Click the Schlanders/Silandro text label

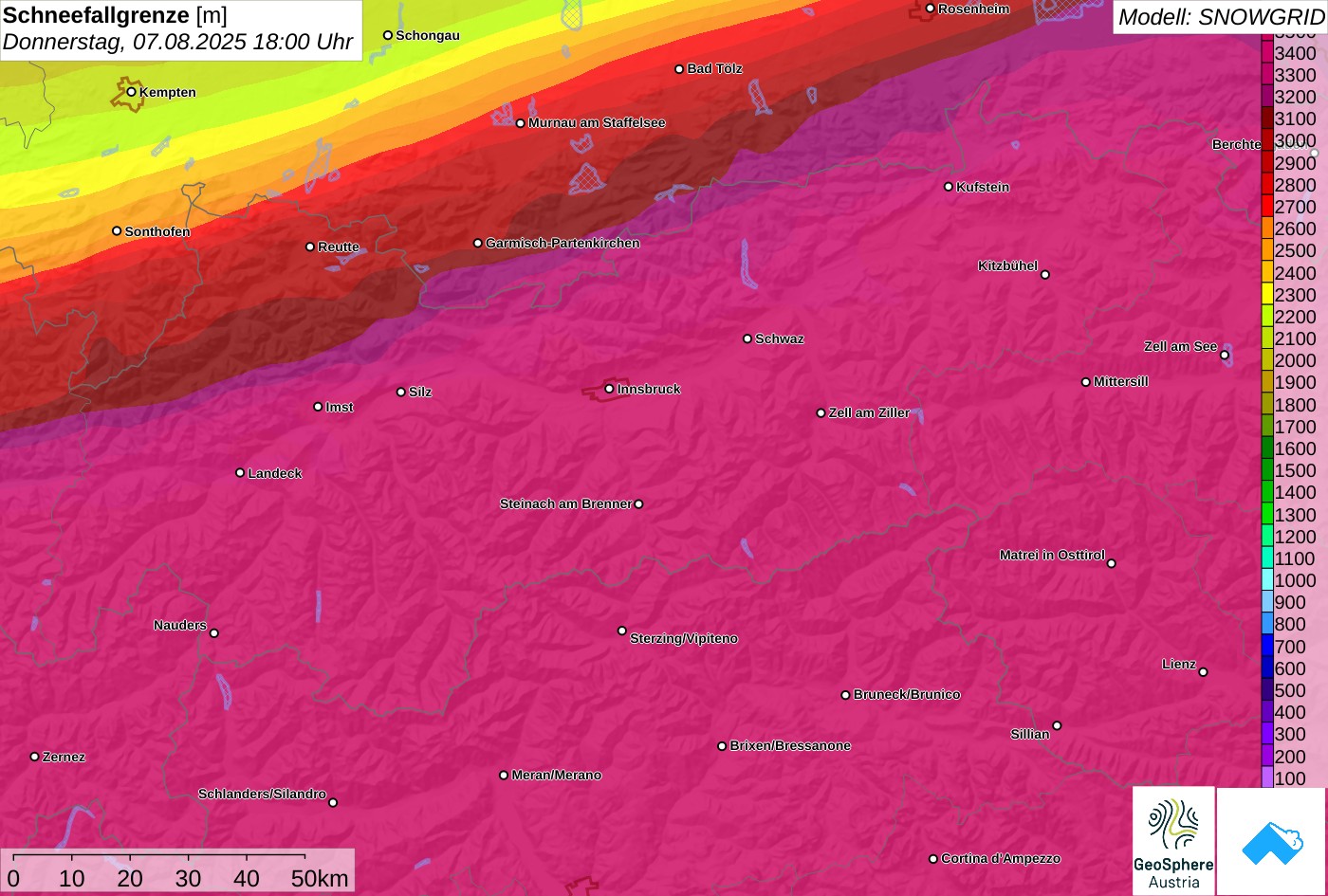coord(262,795)
